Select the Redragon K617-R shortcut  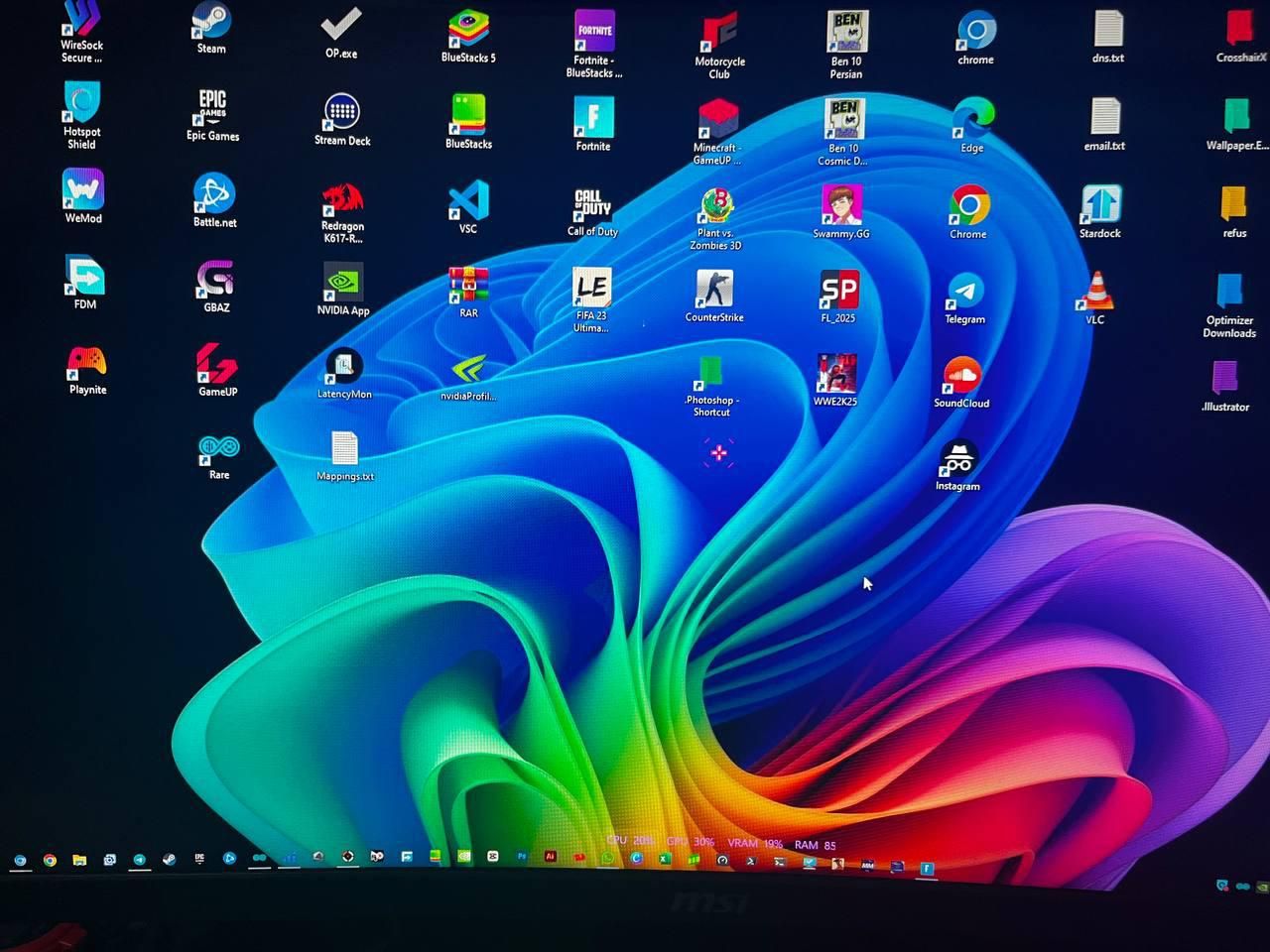coord(342,213)
